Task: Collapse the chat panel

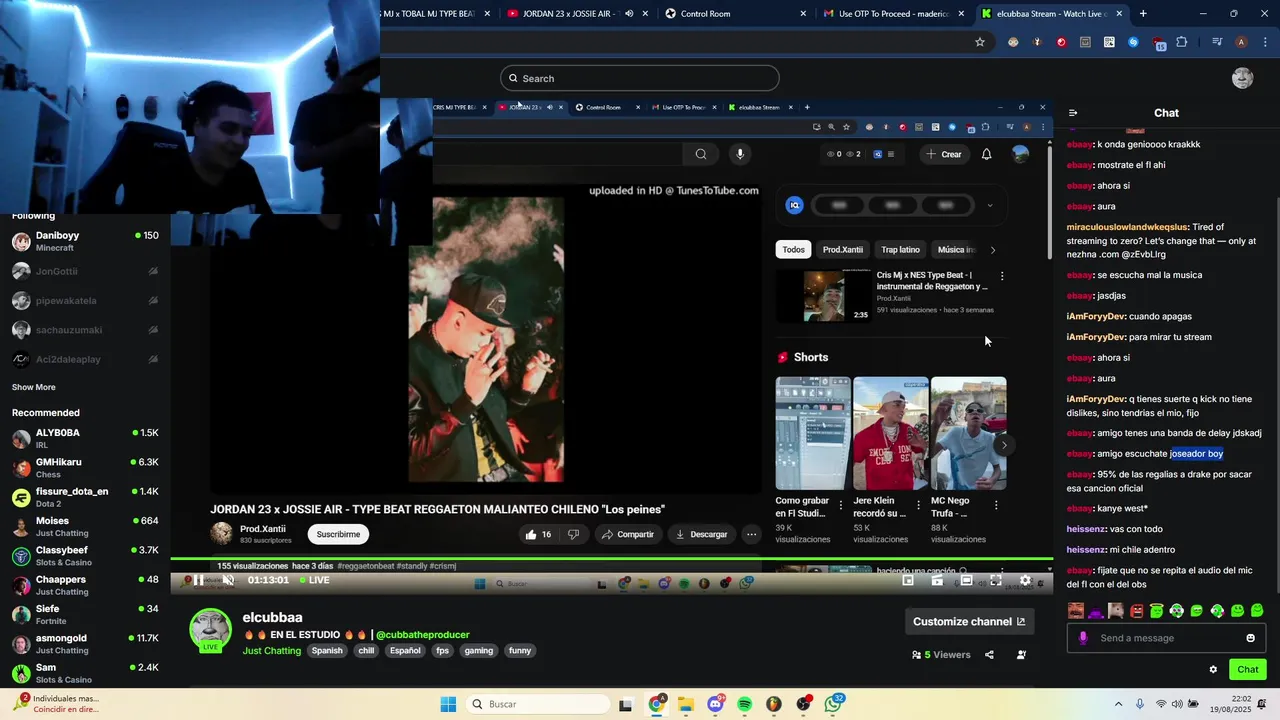Action: [x=1073, y=113]
